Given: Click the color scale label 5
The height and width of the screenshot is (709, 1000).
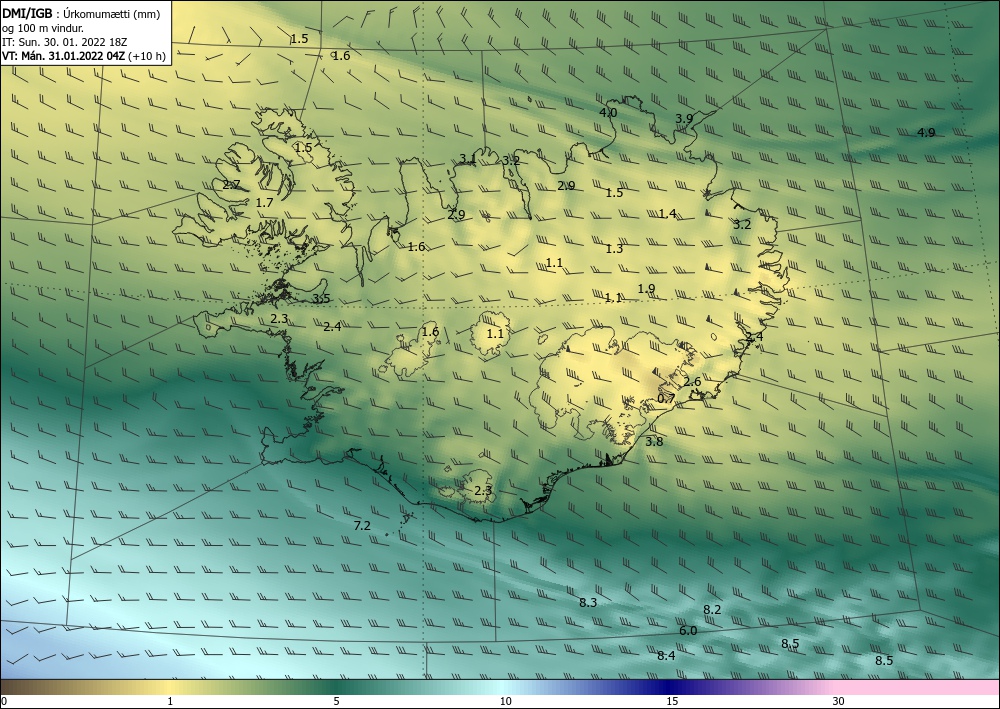Looking at the screenshot, I should (x=336, y=701).
